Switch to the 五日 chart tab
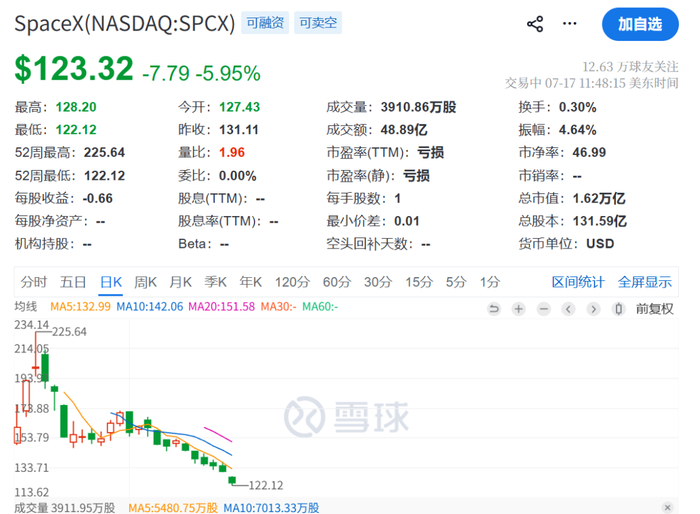This screenshot has width=700, height=514. 73,282
